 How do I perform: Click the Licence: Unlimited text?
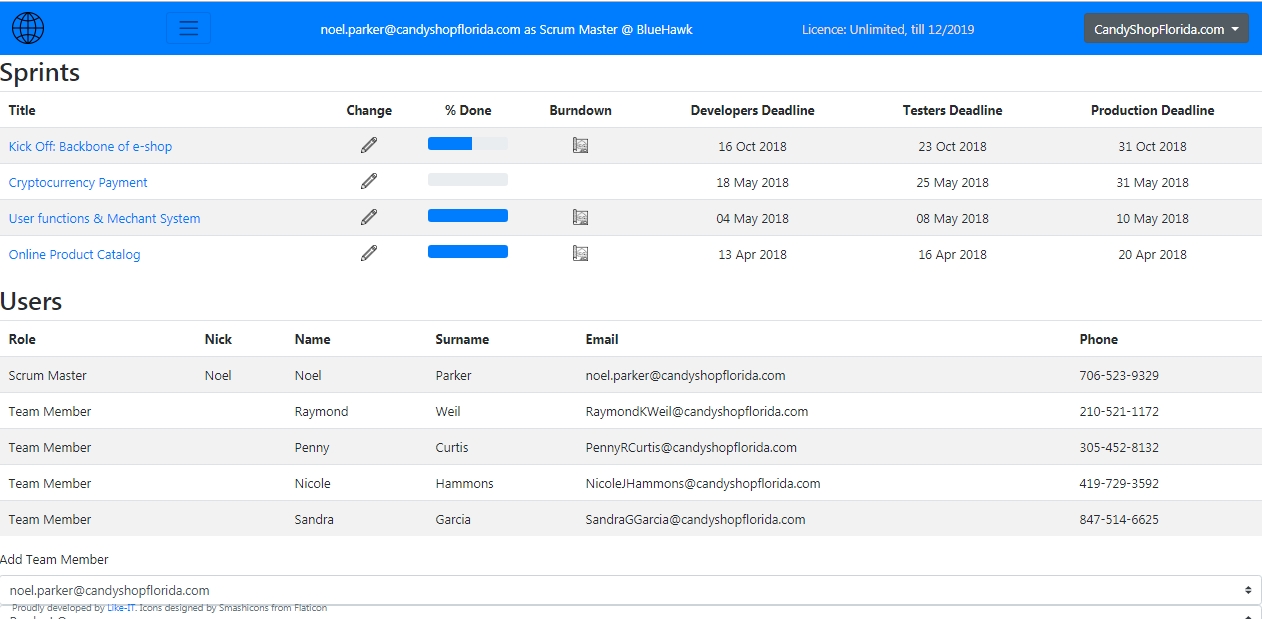pos(888,29)
